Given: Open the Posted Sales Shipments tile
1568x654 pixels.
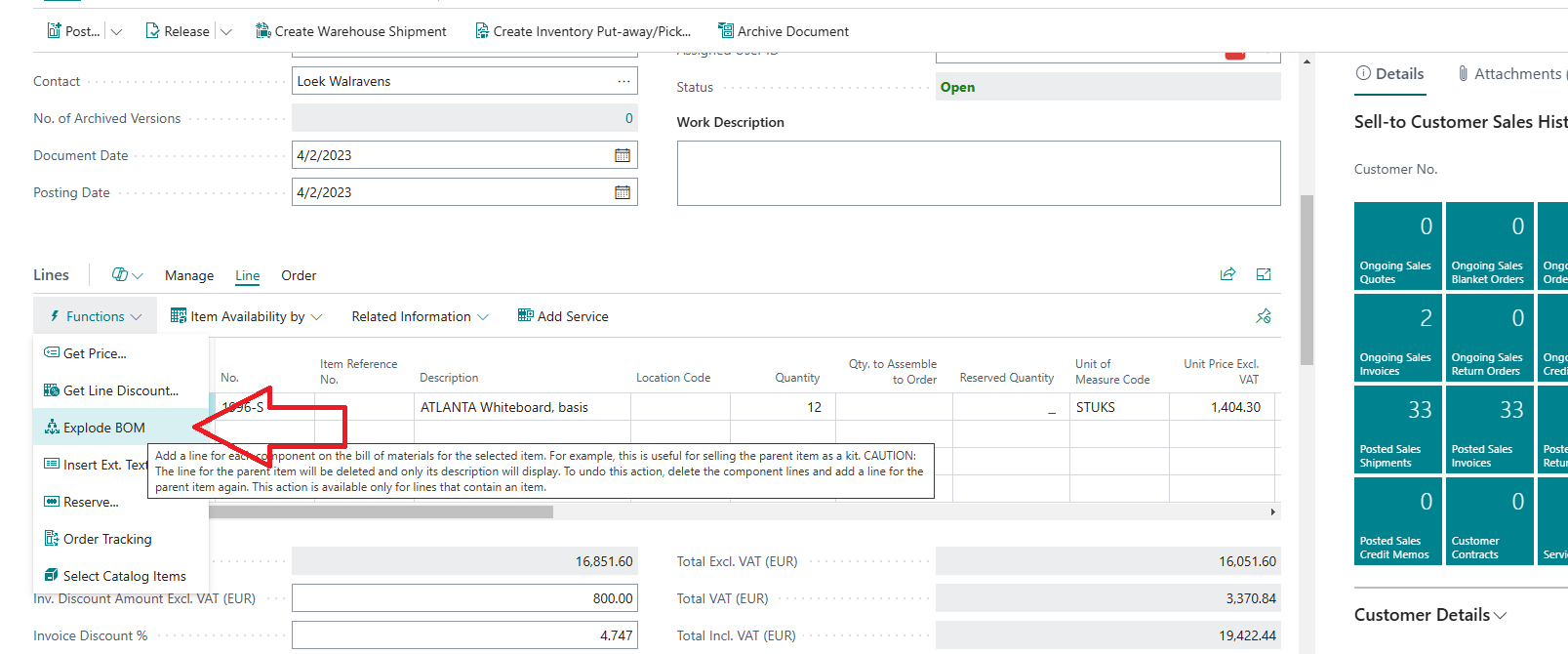Looking at the screenshot, I should point(1398,429).
